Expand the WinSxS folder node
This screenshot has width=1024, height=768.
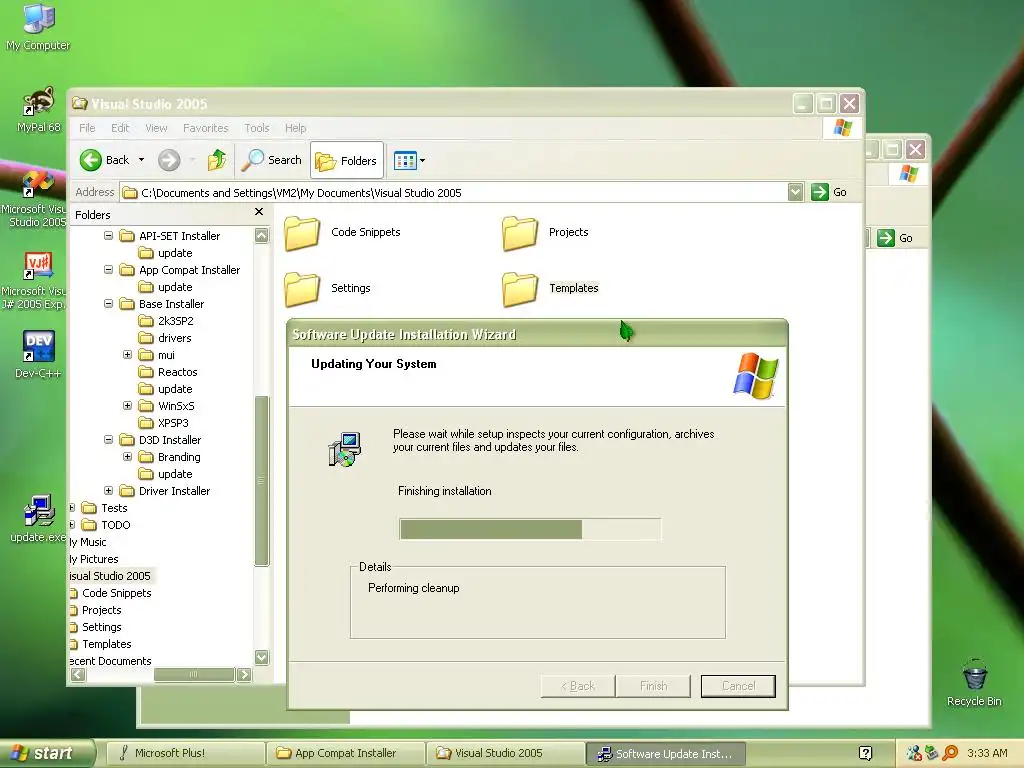[127, 406]
